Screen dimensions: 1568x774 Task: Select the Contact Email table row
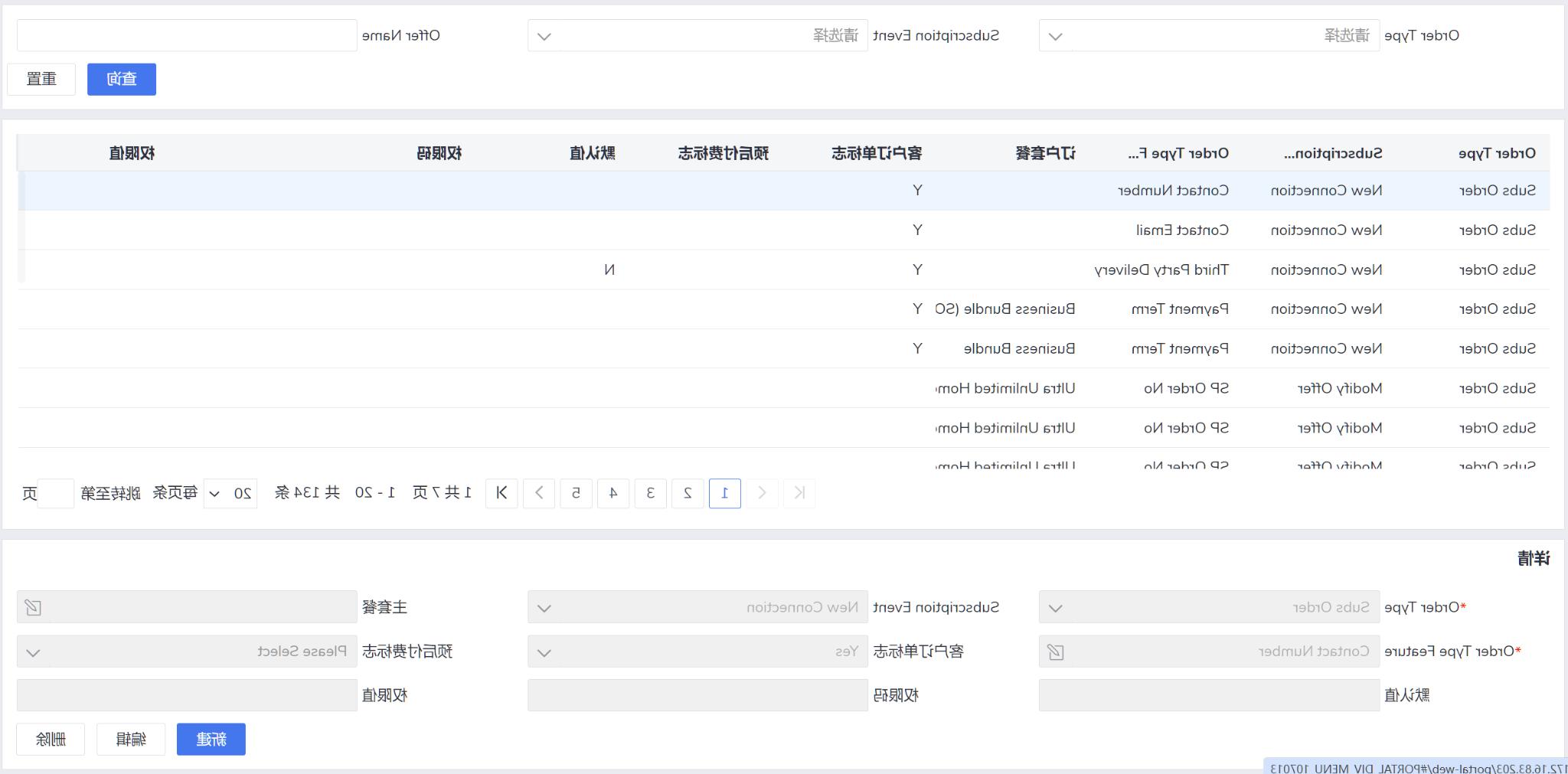[x=784, y=230]
